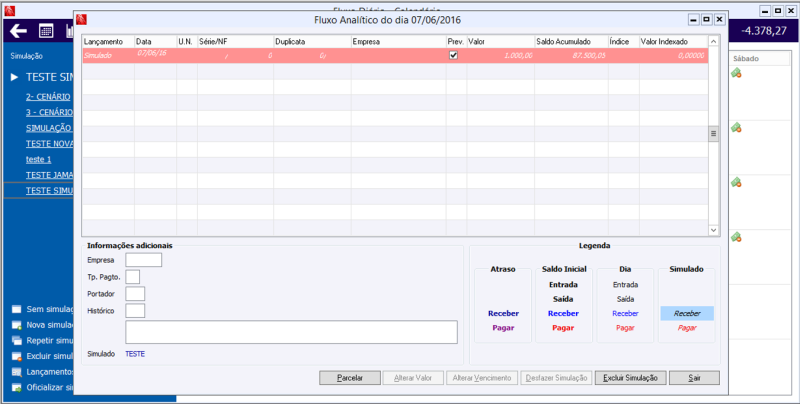Open the TESTE JAMA simulation link
This screenshot has width=800, height=404.
point(49,175)
